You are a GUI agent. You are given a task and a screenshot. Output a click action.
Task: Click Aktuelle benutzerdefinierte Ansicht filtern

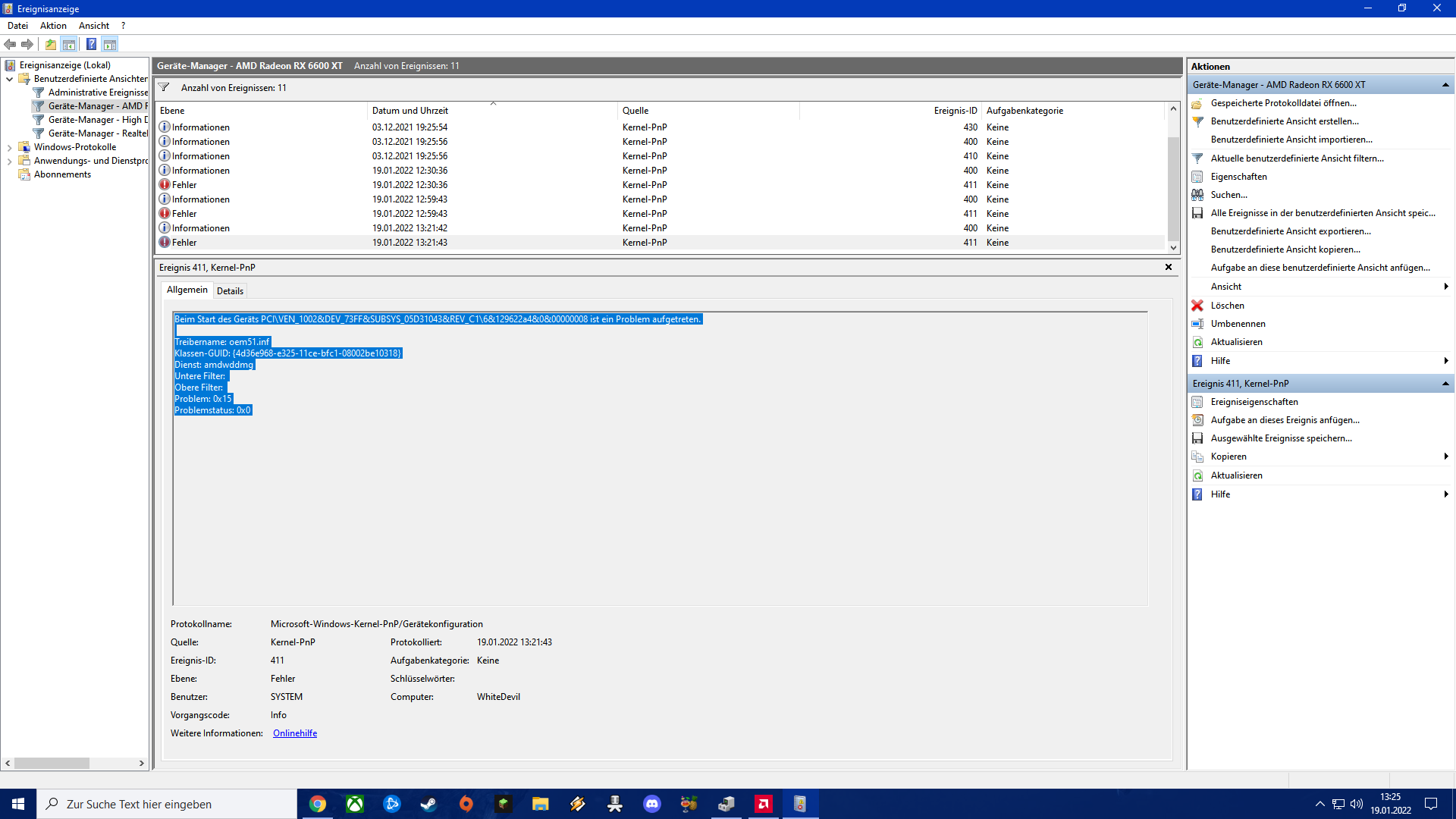(1297, 158)
